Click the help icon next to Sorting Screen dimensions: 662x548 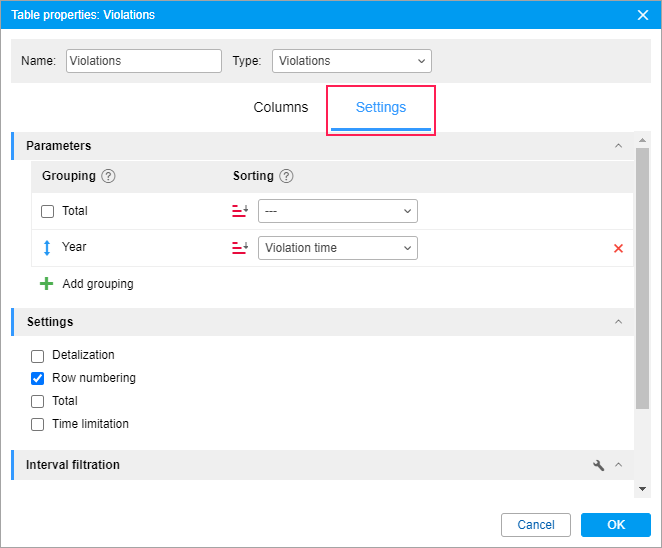286,176
